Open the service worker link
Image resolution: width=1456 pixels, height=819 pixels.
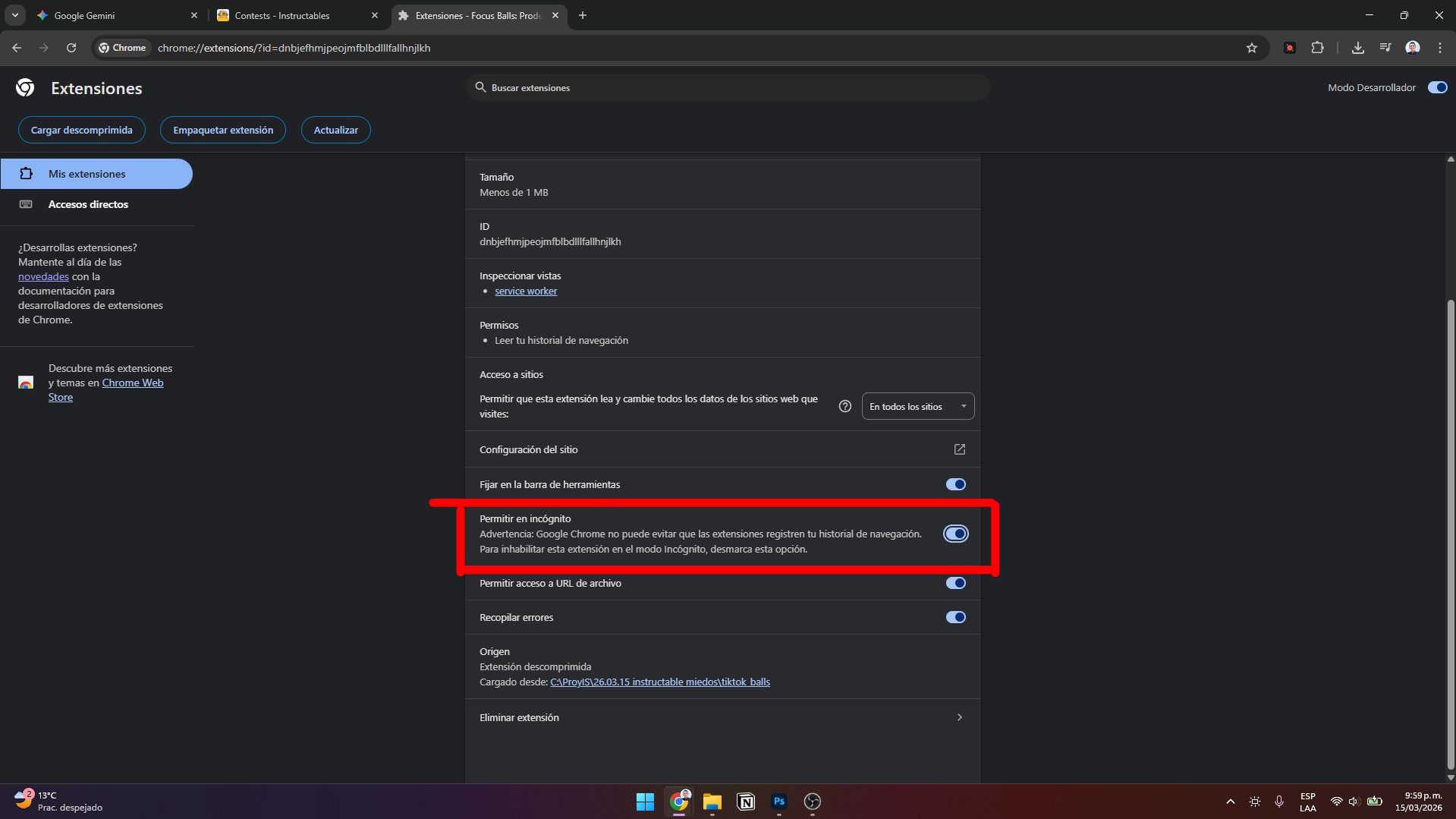pyautogui.click(x=526, y=291)
